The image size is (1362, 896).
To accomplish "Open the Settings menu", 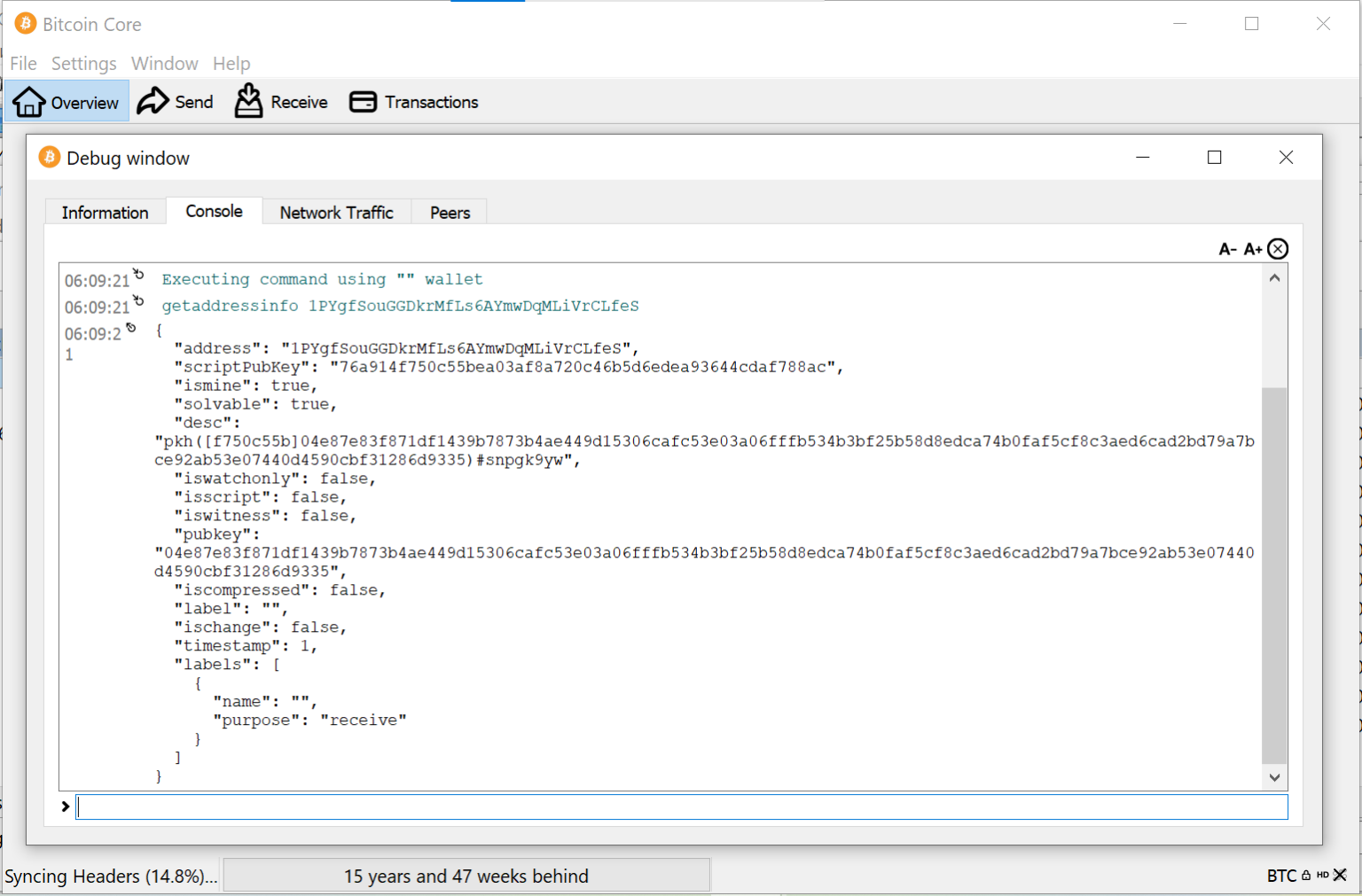I will pyautogui.click(x=83, y=63).
